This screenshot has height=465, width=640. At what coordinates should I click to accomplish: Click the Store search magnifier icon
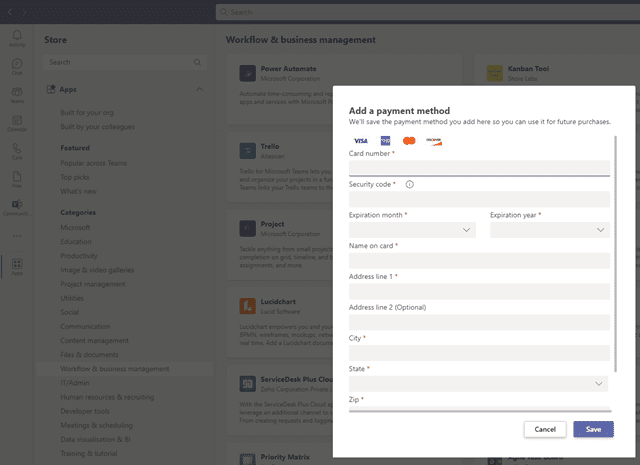tap(198, 62)
